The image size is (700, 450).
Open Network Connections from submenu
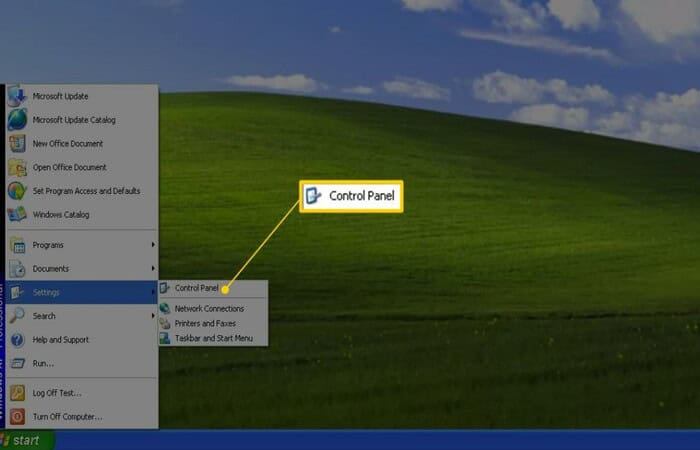click(x=213, y=308)
